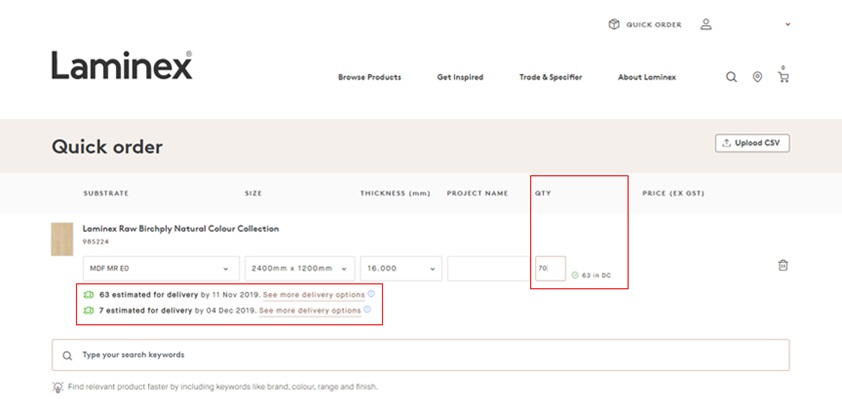Screen dimensions: 842x409
Task: Open the store locator pin icon
Action: pyautogui.click(x=757, y=77)
